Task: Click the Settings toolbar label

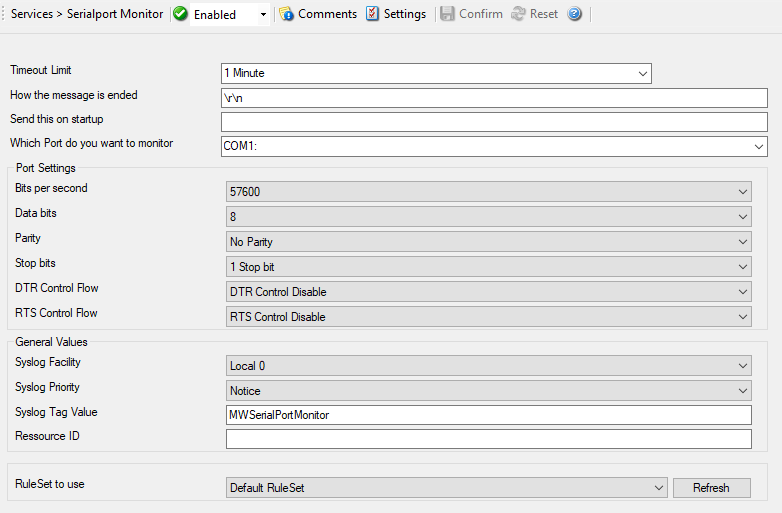Action: point(405,14)
